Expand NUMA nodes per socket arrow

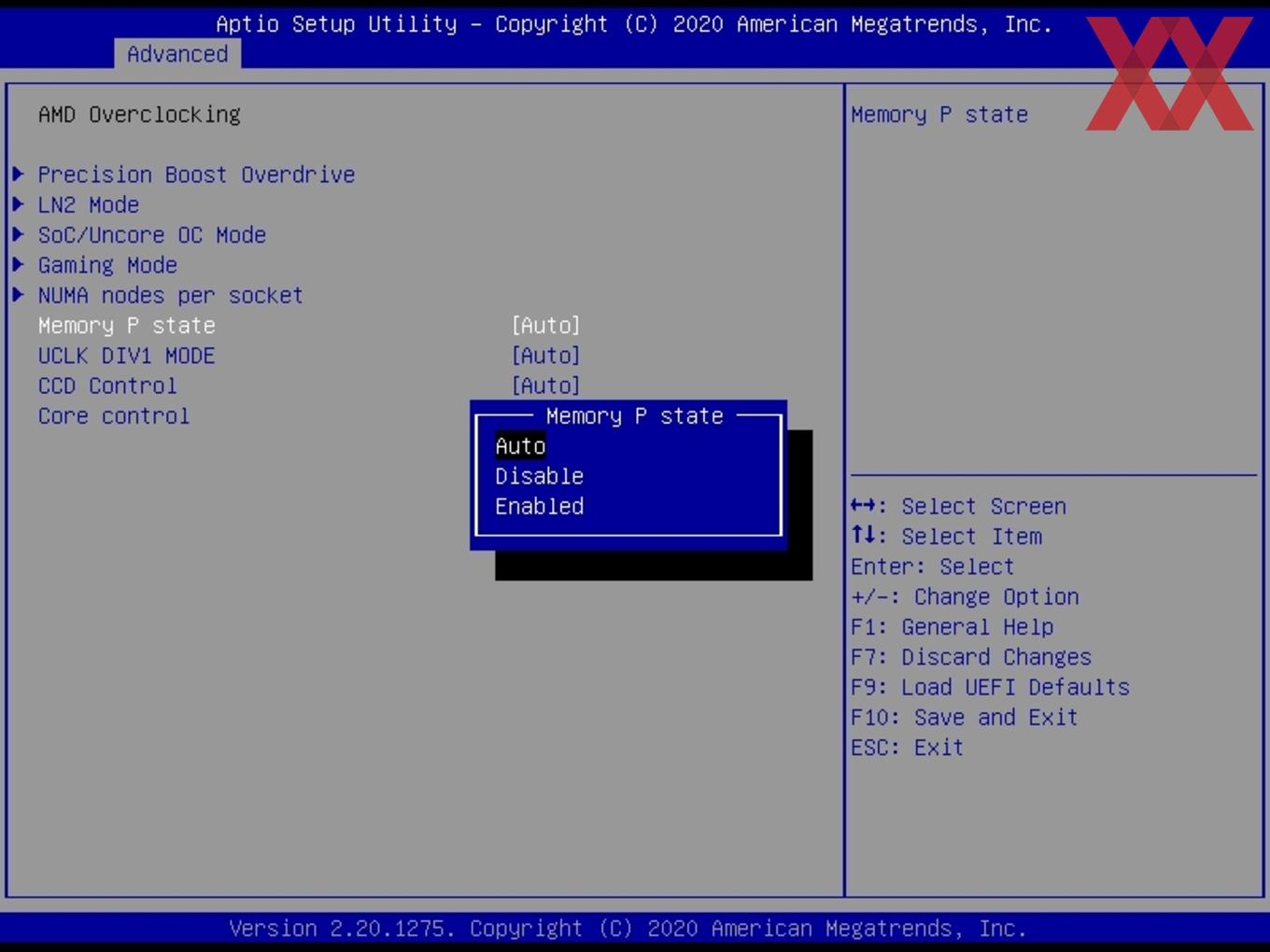pos(18,295)
